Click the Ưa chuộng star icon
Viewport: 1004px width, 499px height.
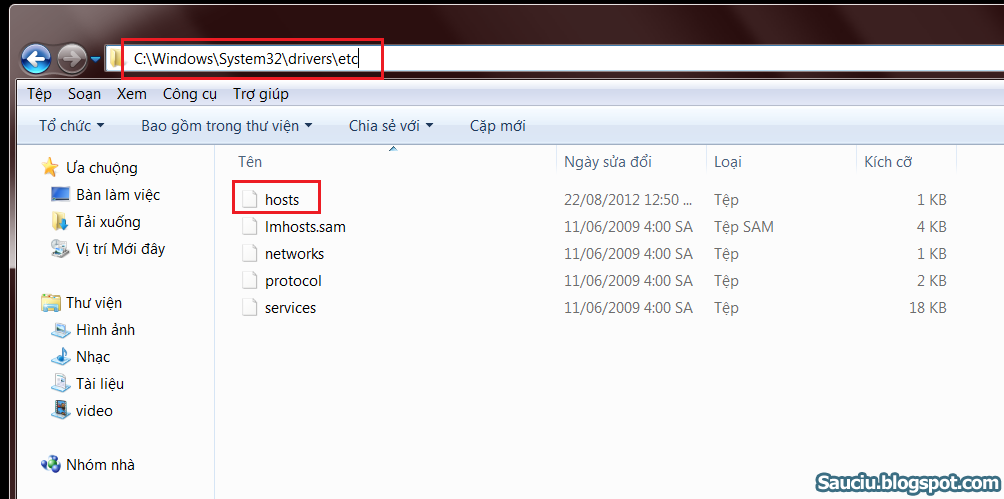click(49, 168)
